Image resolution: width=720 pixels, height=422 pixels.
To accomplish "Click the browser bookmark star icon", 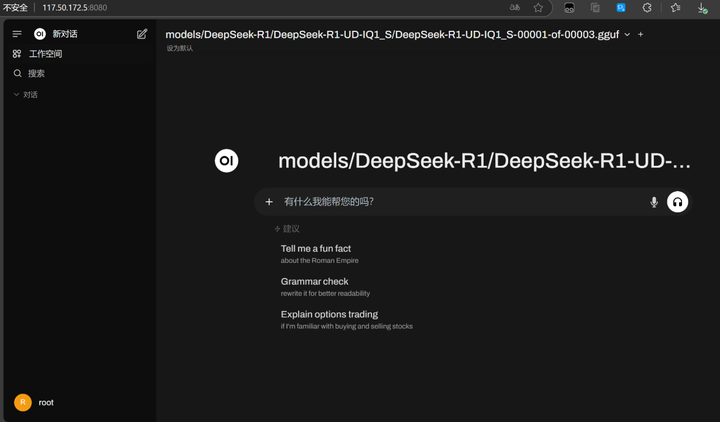I will 538,8.
